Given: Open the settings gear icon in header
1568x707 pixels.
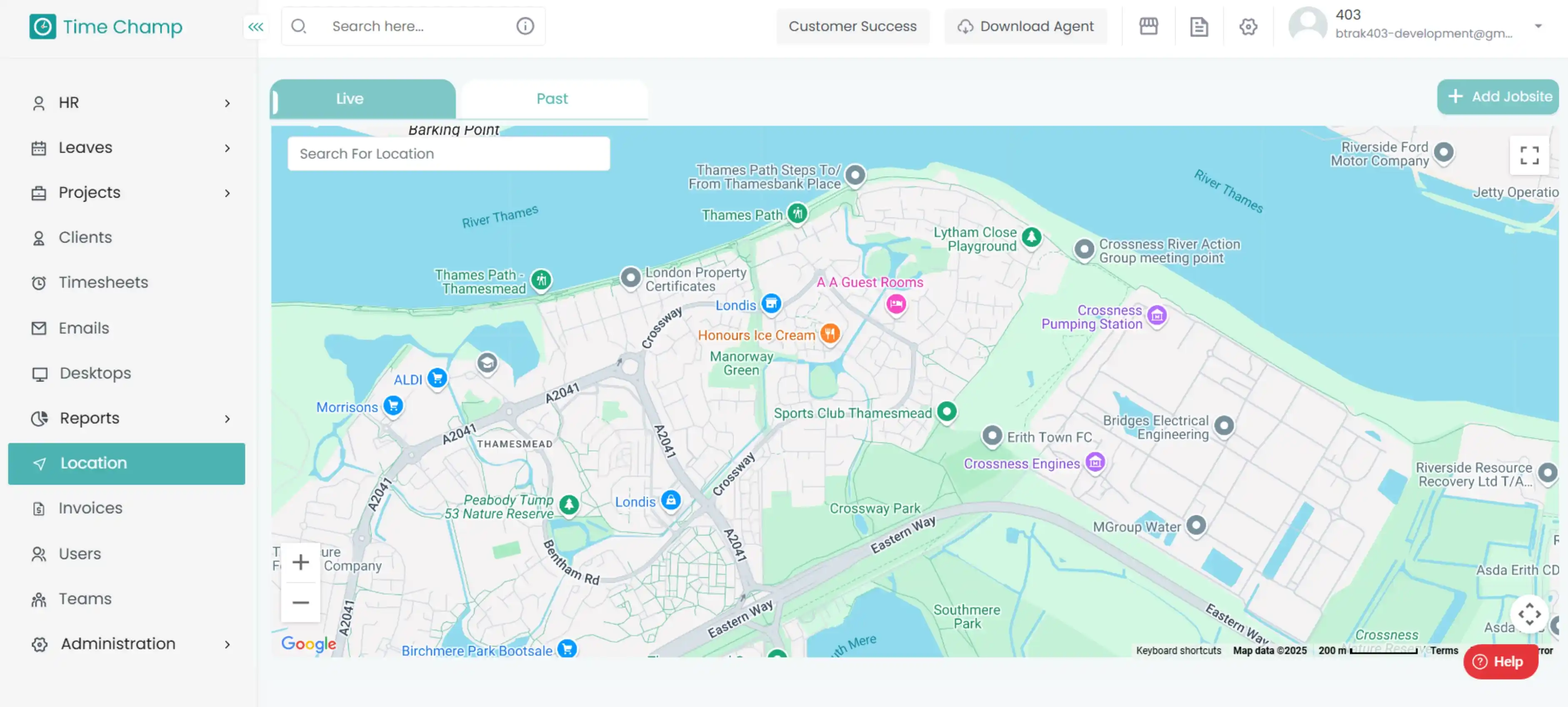Looking at the screenshot, I should pyautogui.click(x=1248, y=26).
